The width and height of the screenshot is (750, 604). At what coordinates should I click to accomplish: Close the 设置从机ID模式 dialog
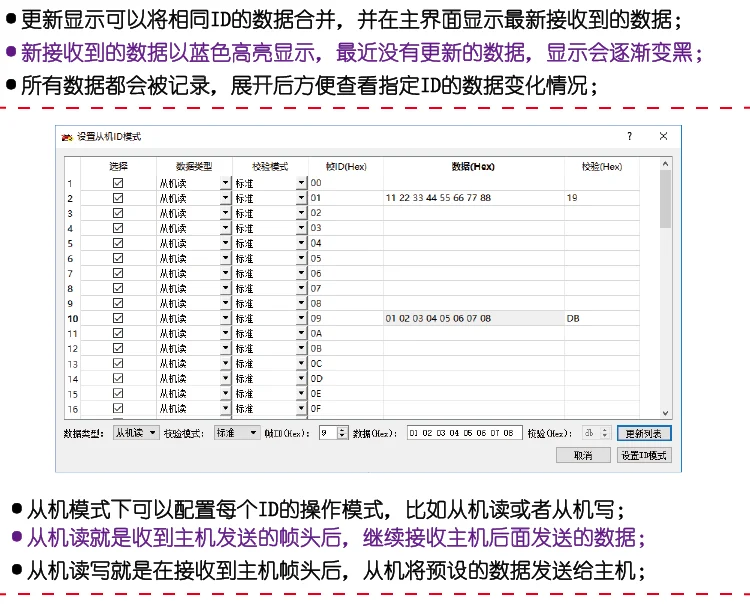coord(663,136)
